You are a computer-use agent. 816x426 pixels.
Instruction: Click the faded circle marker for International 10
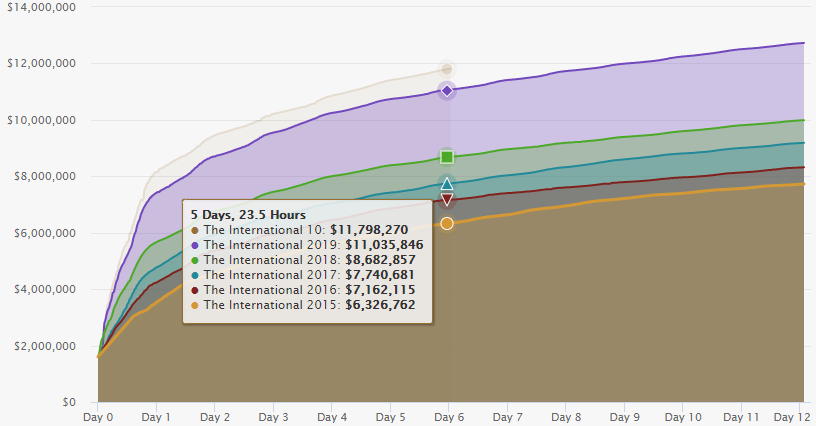(x=447, y=69)
